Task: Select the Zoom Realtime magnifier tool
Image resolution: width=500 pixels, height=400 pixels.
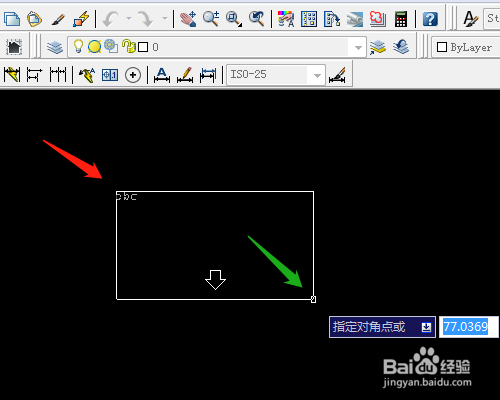Action: 211,19
